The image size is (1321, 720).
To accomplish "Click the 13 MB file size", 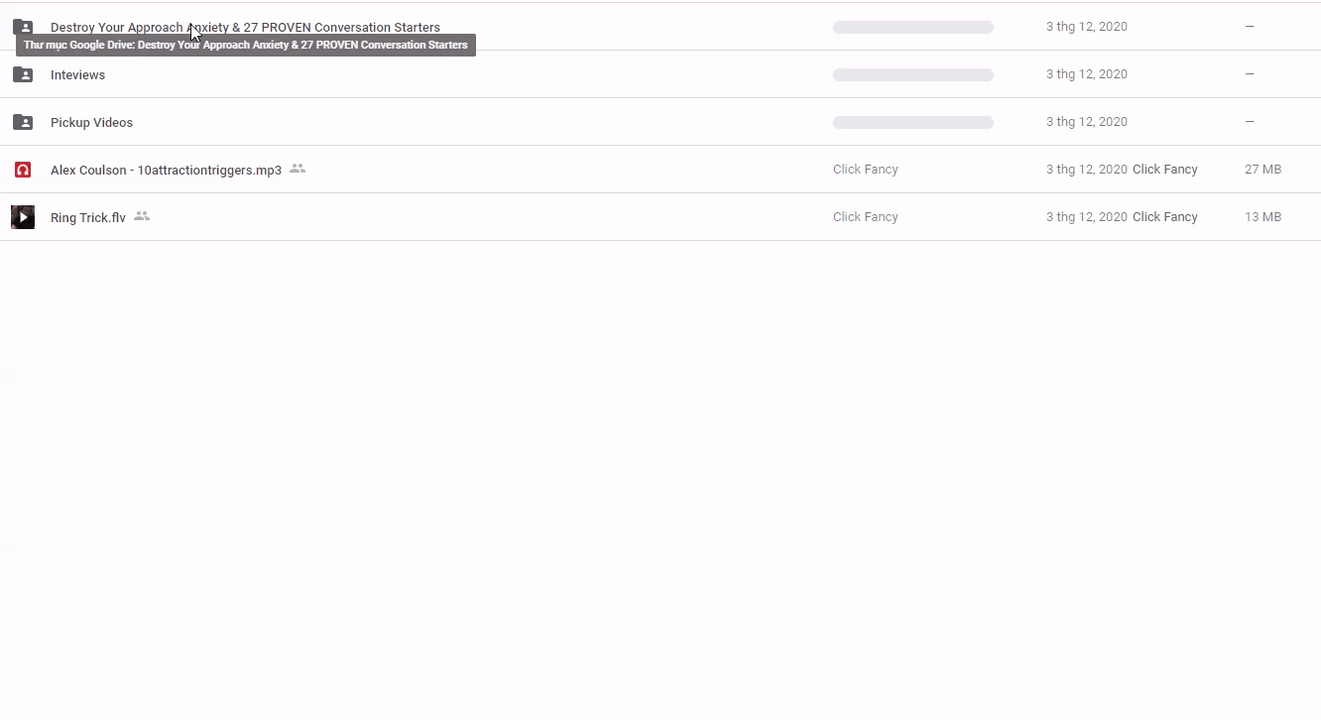I will [1263, 216].
